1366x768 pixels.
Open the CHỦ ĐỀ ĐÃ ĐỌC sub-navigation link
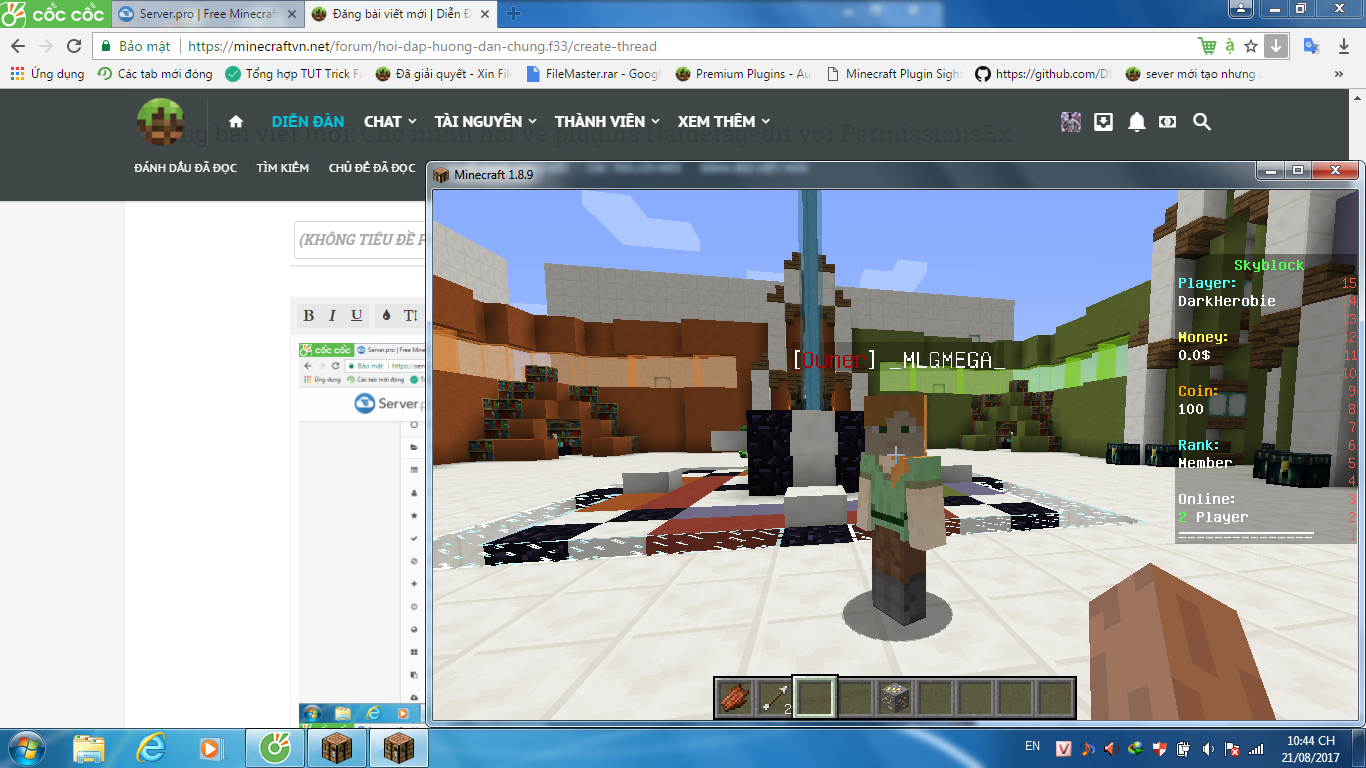[372, 168]
